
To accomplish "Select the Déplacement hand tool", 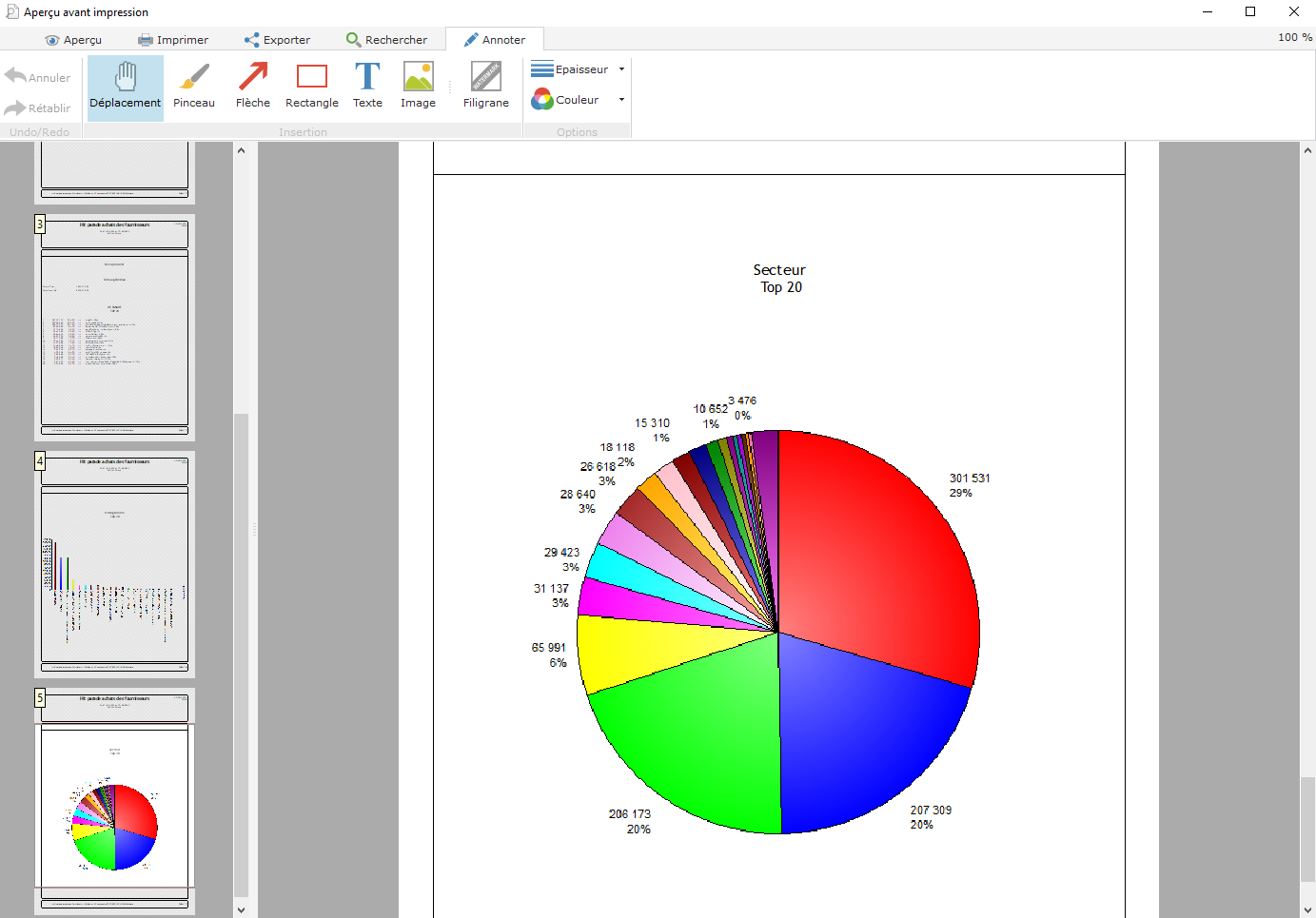I will [126, 88].
